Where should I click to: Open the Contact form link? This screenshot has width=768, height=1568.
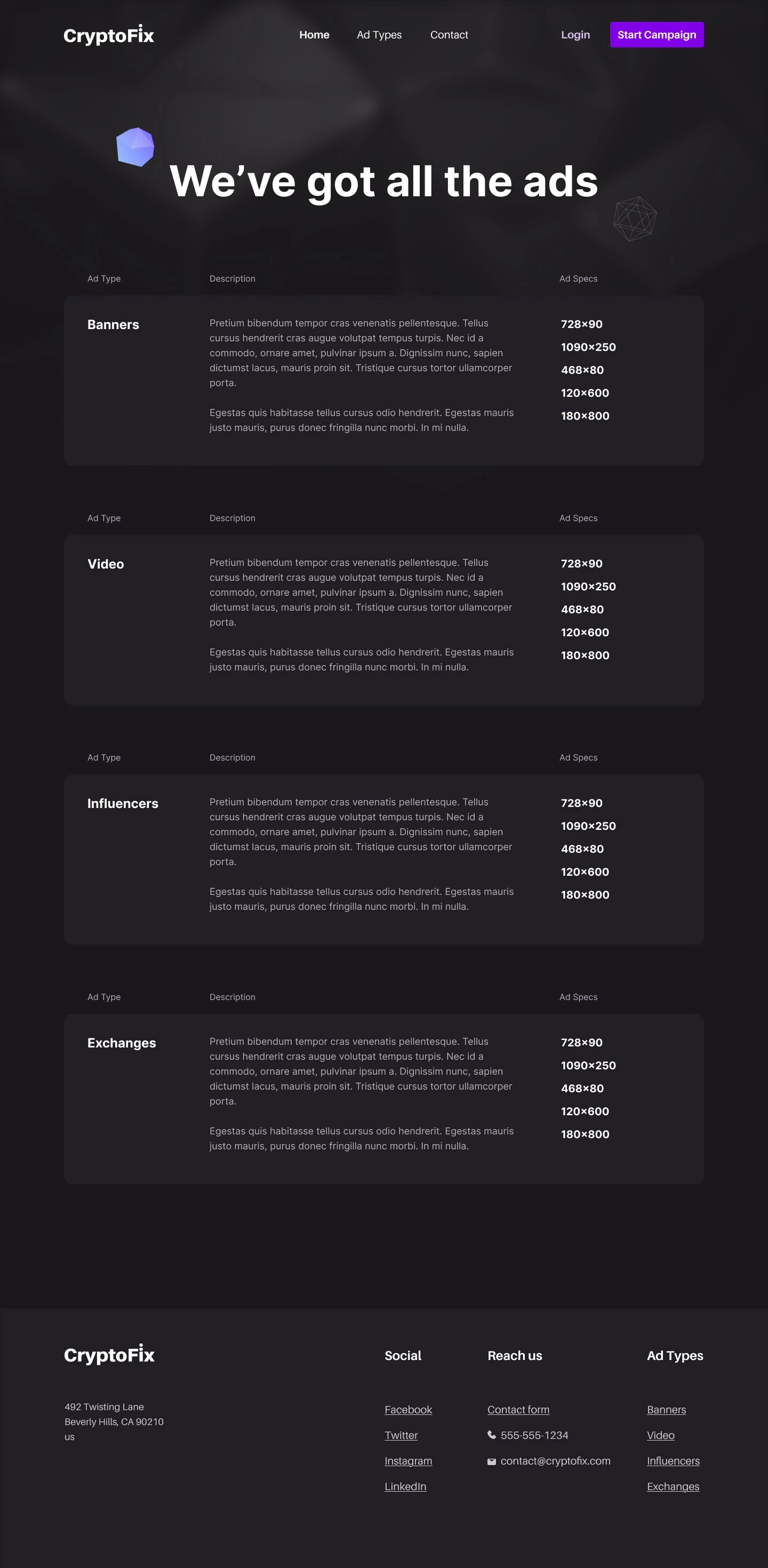tap(518, 1410)
